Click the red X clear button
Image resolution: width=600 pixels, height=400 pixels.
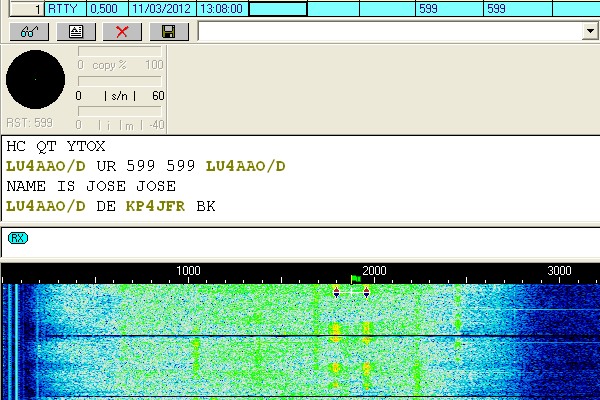point(122,31)
